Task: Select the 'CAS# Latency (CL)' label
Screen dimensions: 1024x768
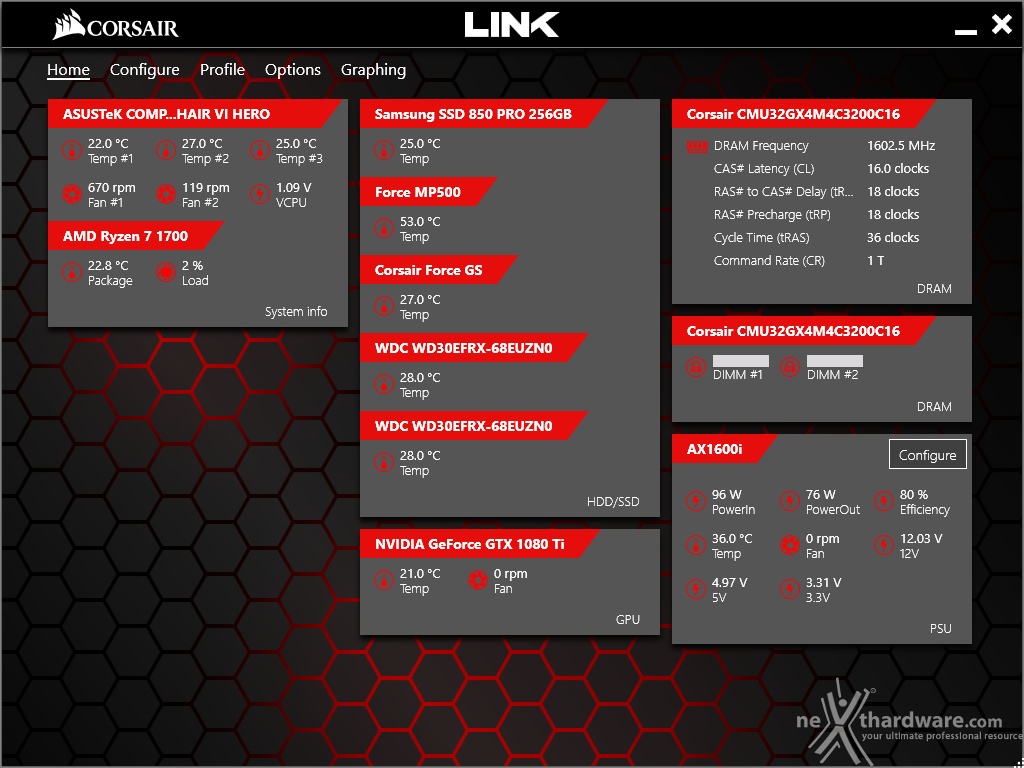Action: tap(764, 168)
